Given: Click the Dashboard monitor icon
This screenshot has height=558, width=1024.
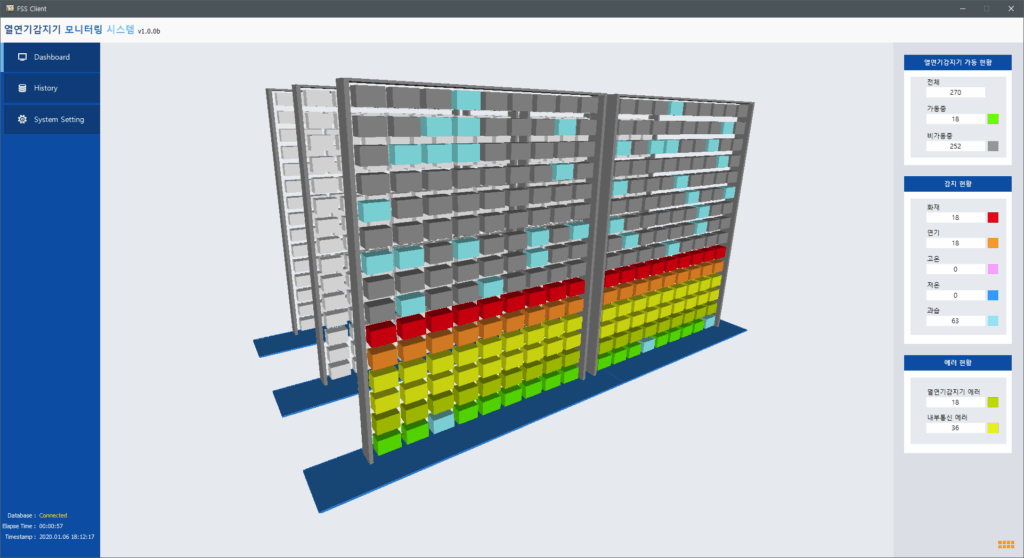Looking at the screenshot, I should pyautogui.click(x=22, y=57).
